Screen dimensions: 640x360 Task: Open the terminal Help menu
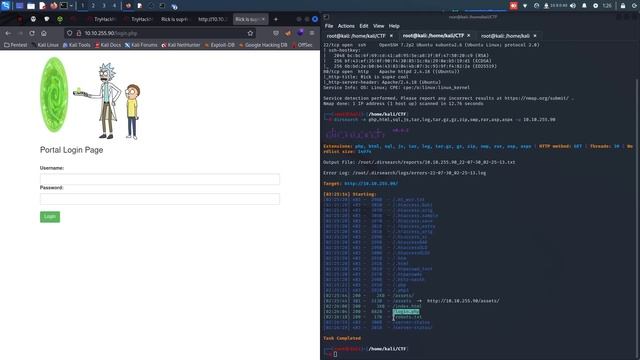click(x=394, y=26)
